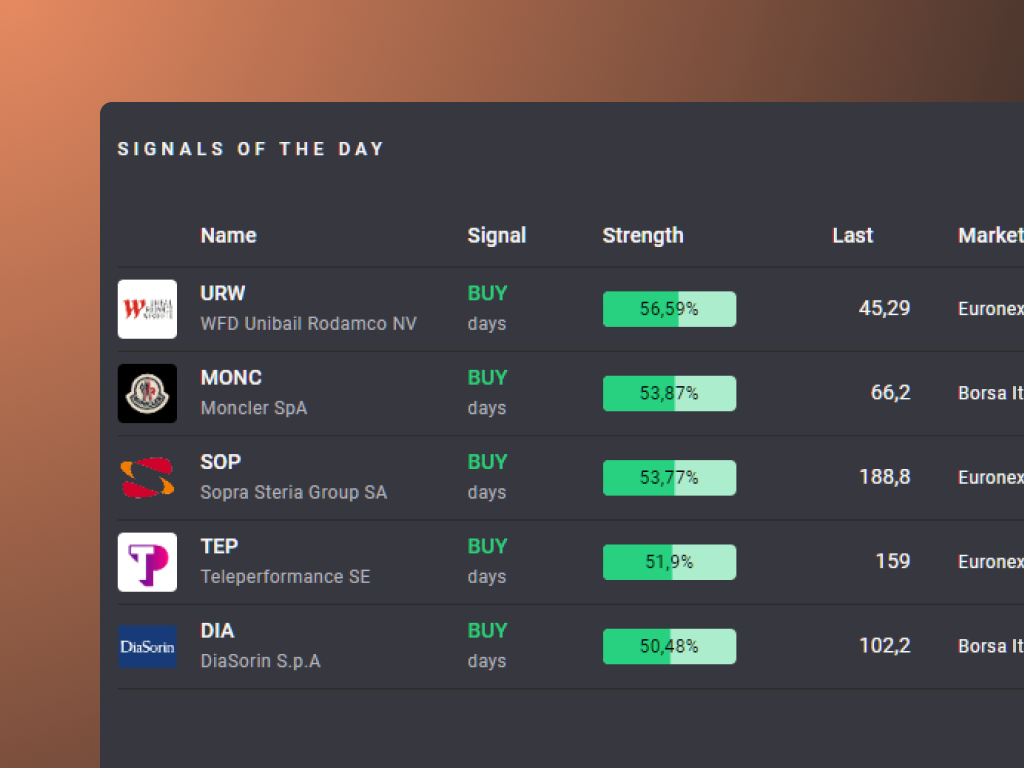
Task: Click the BUY signal for URW
Action: pos(487,293)
